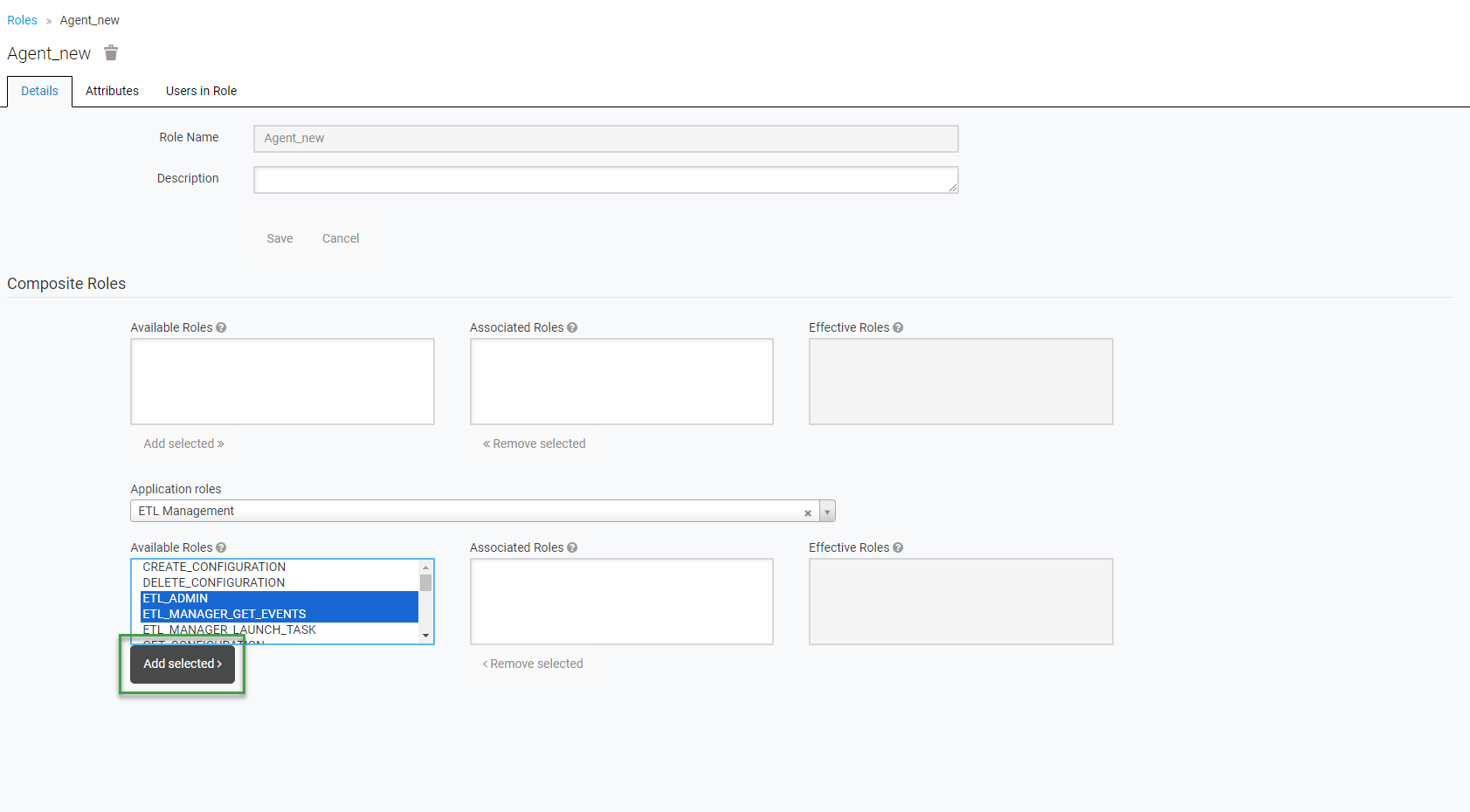Select DELETE_CONFIGURATION role in the list
Screen dimensions: 1470x812
point(214,582)
